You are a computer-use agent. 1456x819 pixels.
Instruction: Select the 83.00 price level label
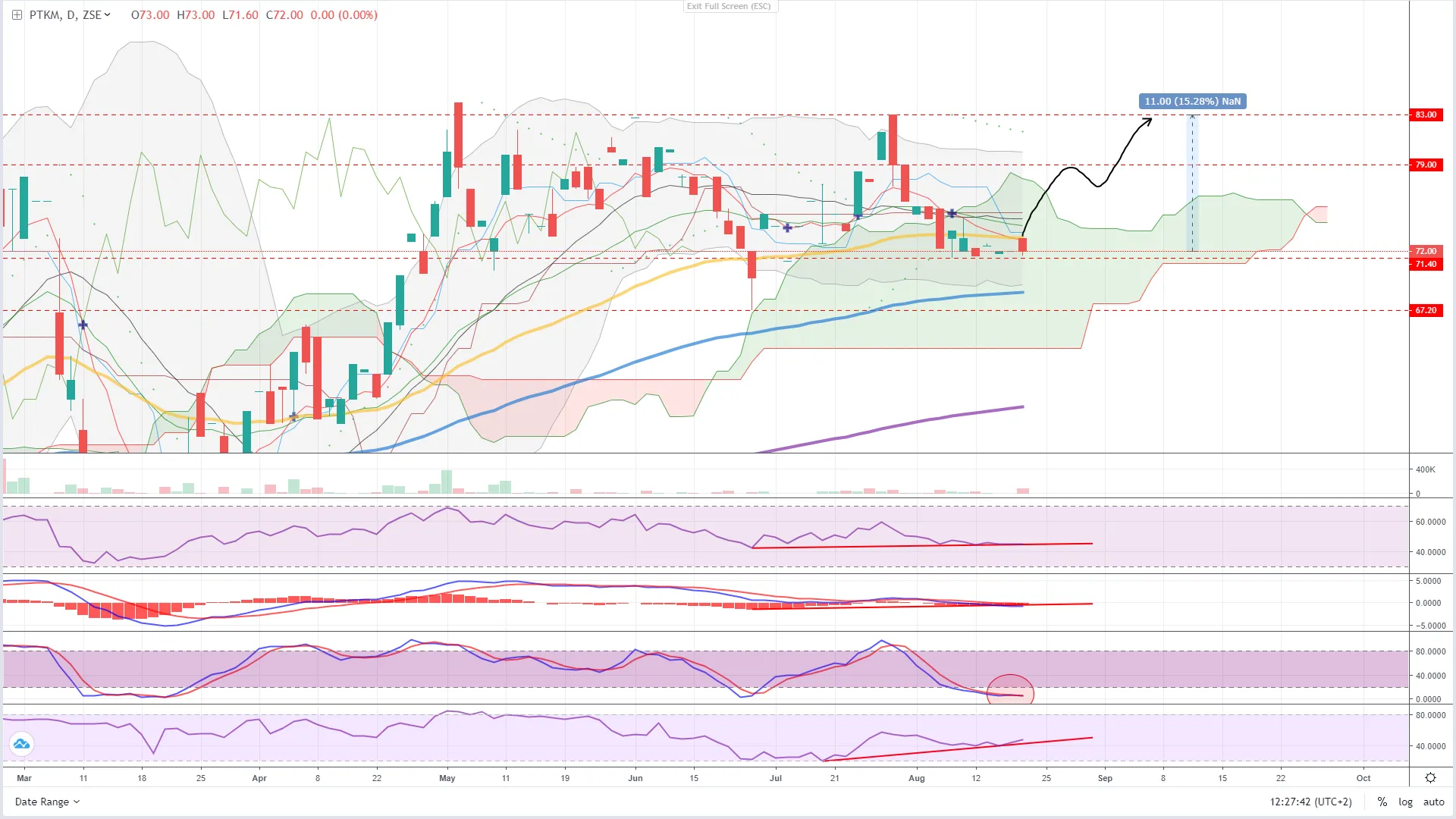(1426, 115)
